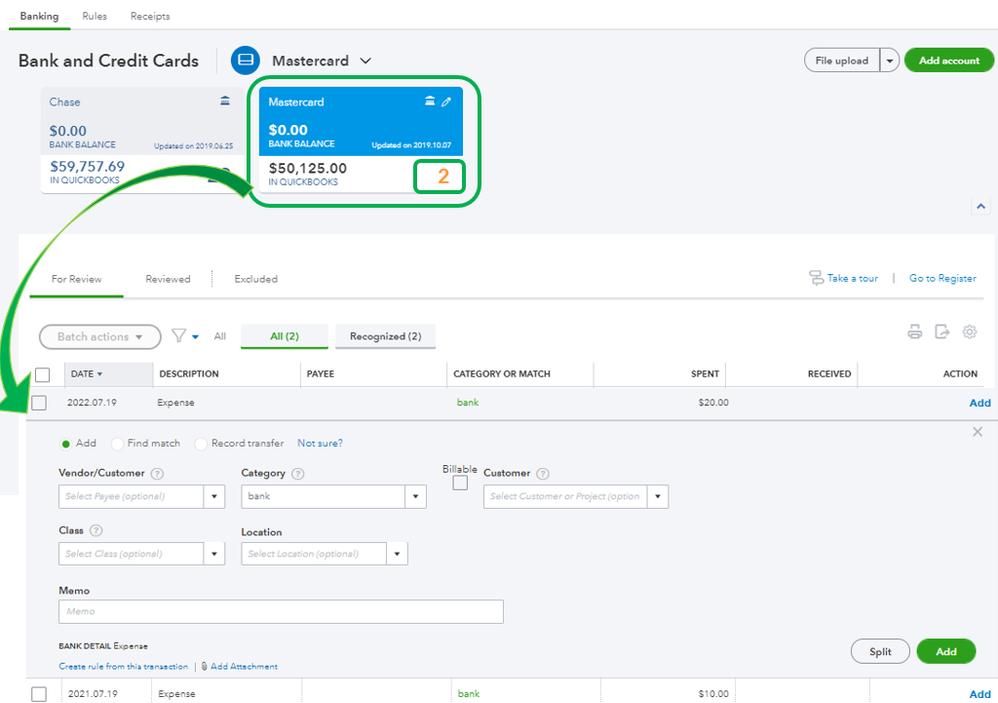Toggle the select-all transactions checkbox
Screen dimensions: 998x703
click(43, 375)
